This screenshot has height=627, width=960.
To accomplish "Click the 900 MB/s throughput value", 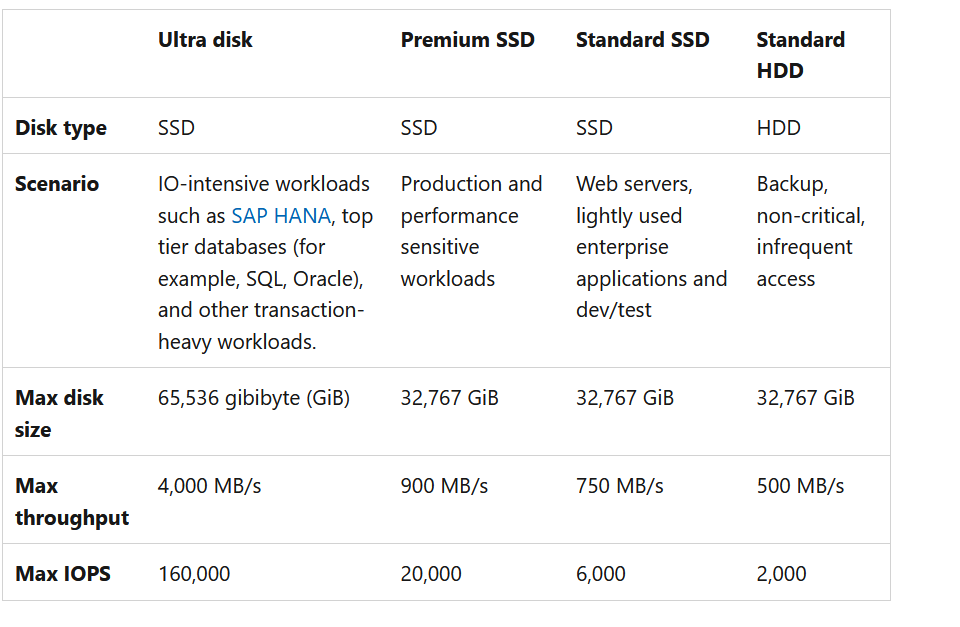I will click(x=444, y=486).
